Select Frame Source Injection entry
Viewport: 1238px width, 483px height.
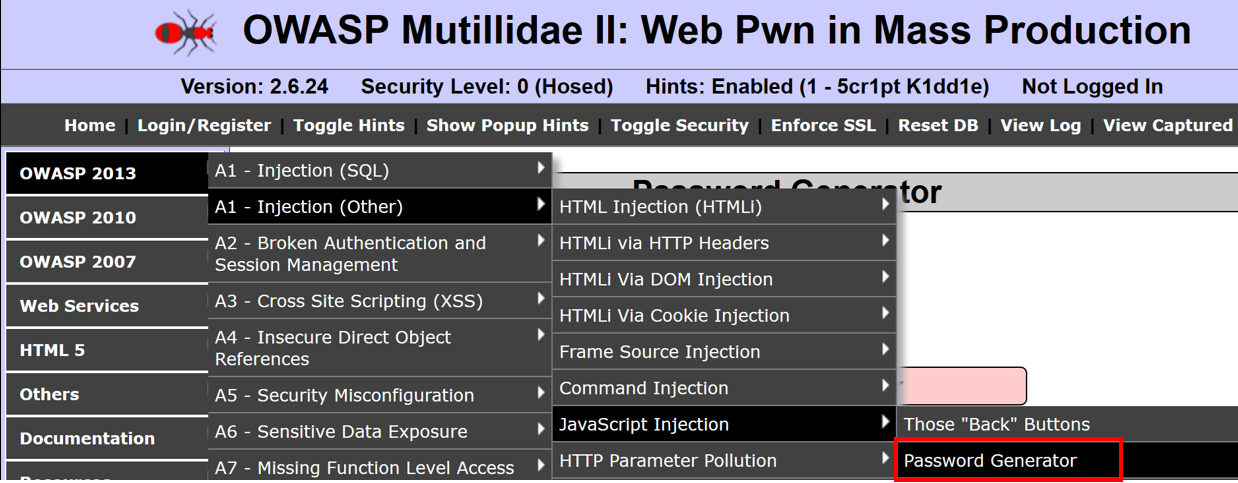(x=724, y=351)
